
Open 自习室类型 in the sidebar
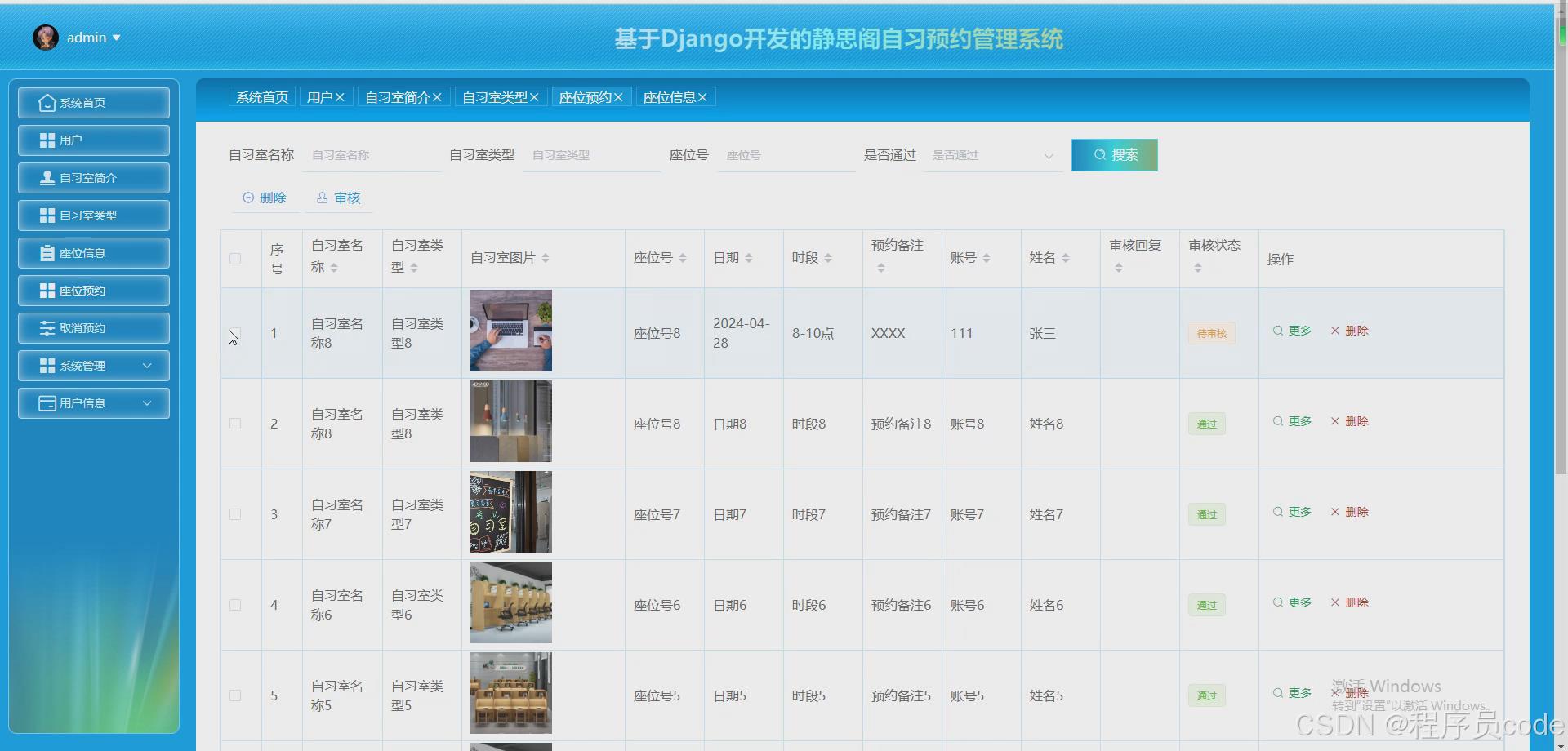coord(94,216)
